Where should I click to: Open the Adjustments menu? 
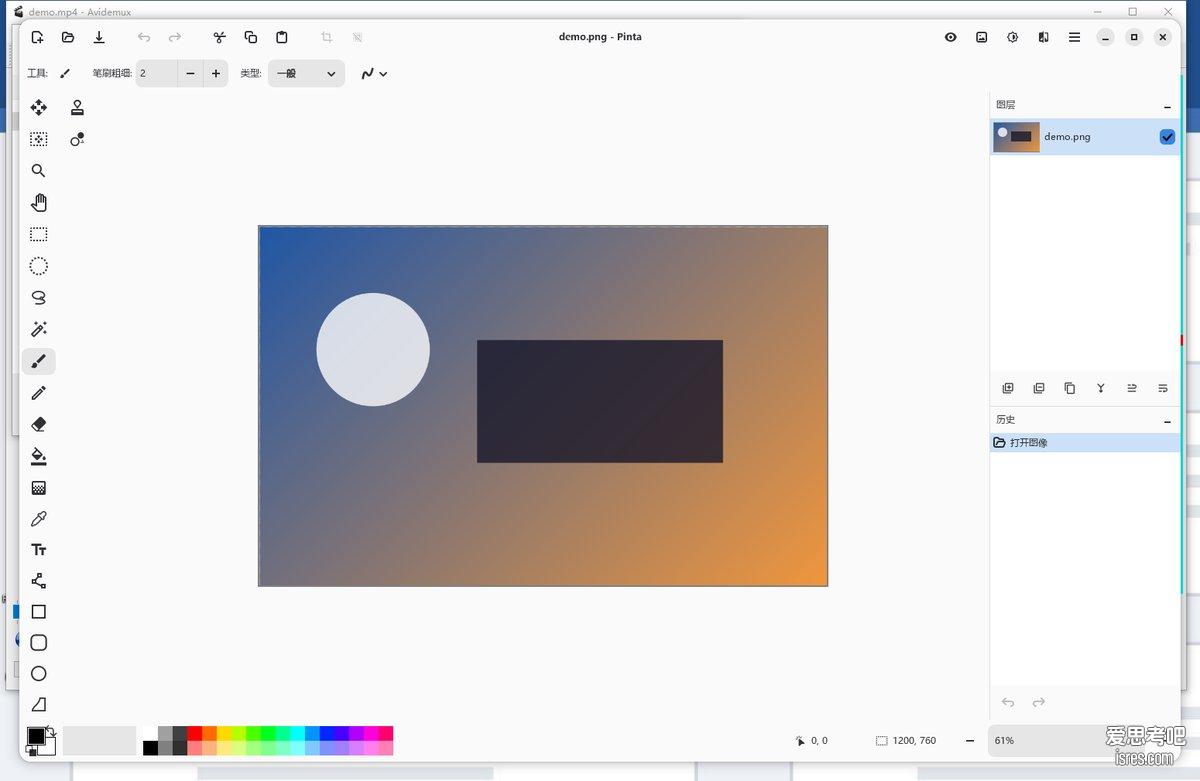1013,37
